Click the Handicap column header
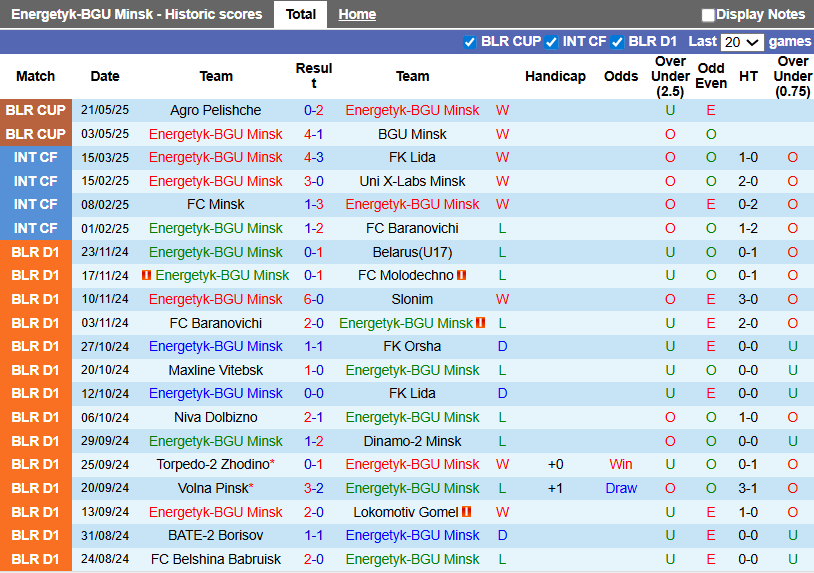 tap(555, 76)
